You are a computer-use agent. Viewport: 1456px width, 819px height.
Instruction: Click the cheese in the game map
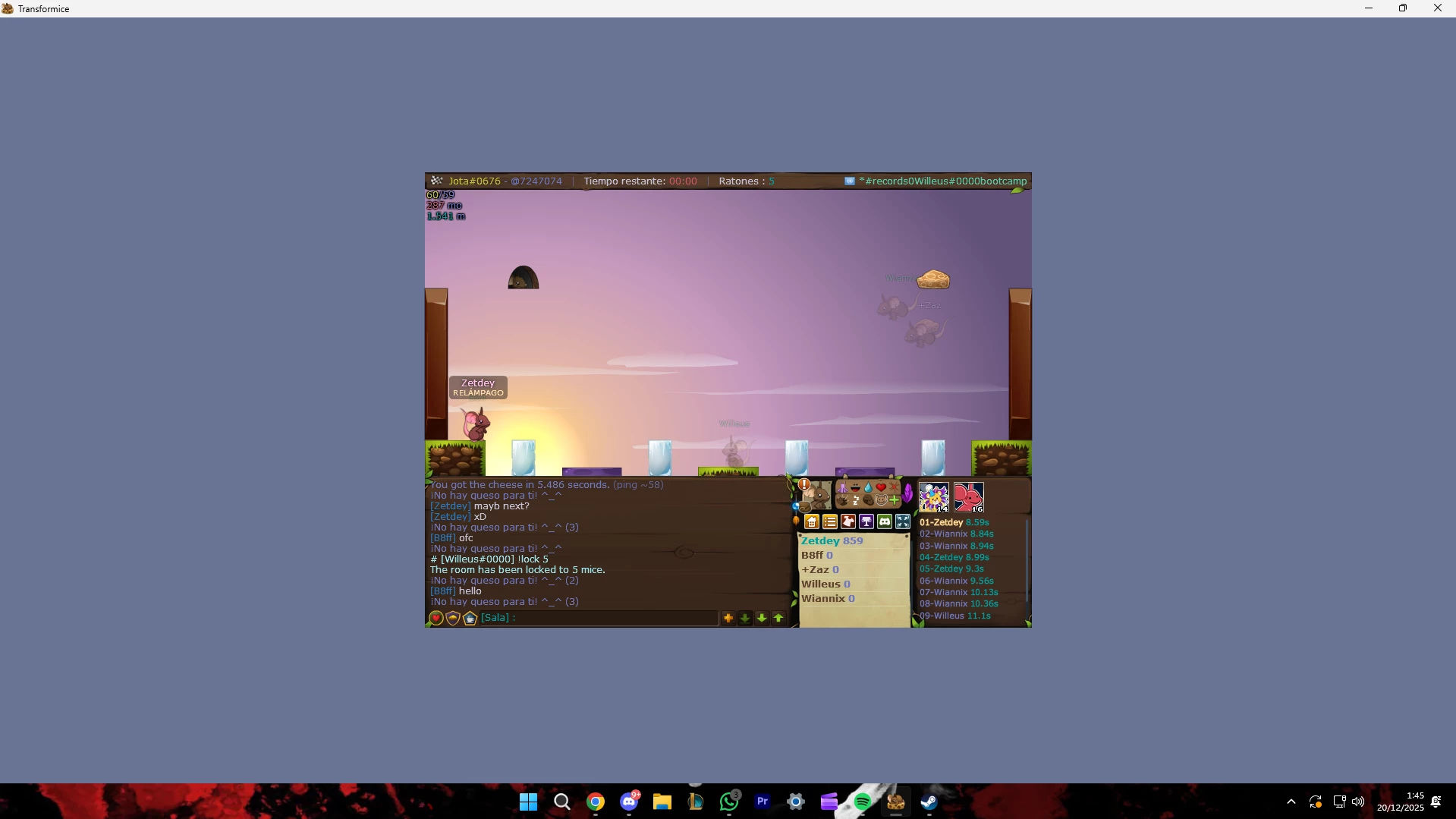point(933,279)
